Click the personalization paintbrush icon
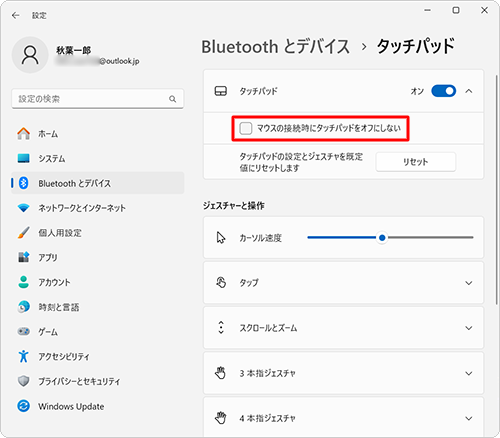This screenshot has height=438, width=500. click(24, 233)
